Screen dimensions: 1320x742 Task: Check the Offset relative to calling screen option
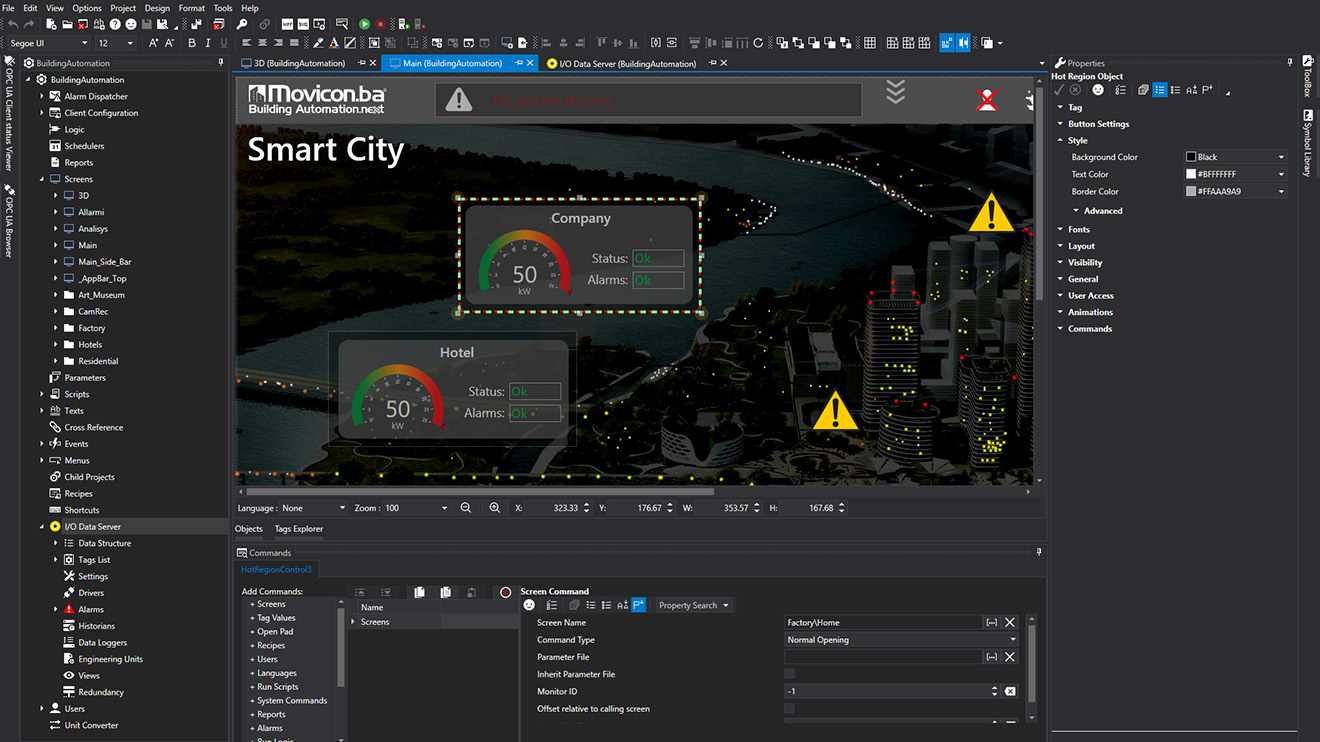click(790, 706)
